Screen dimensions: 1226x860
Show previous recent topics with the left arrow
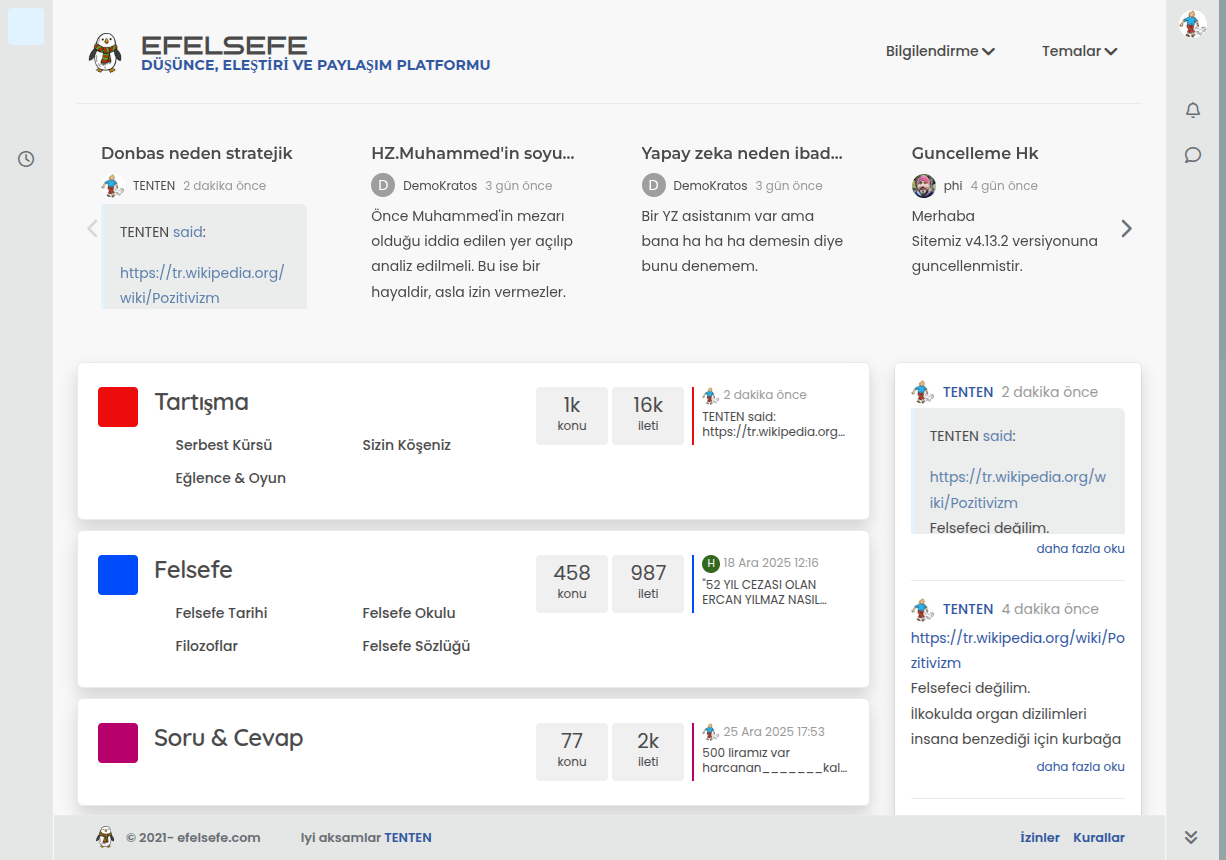pyautogui.click(x=92, y=228)
